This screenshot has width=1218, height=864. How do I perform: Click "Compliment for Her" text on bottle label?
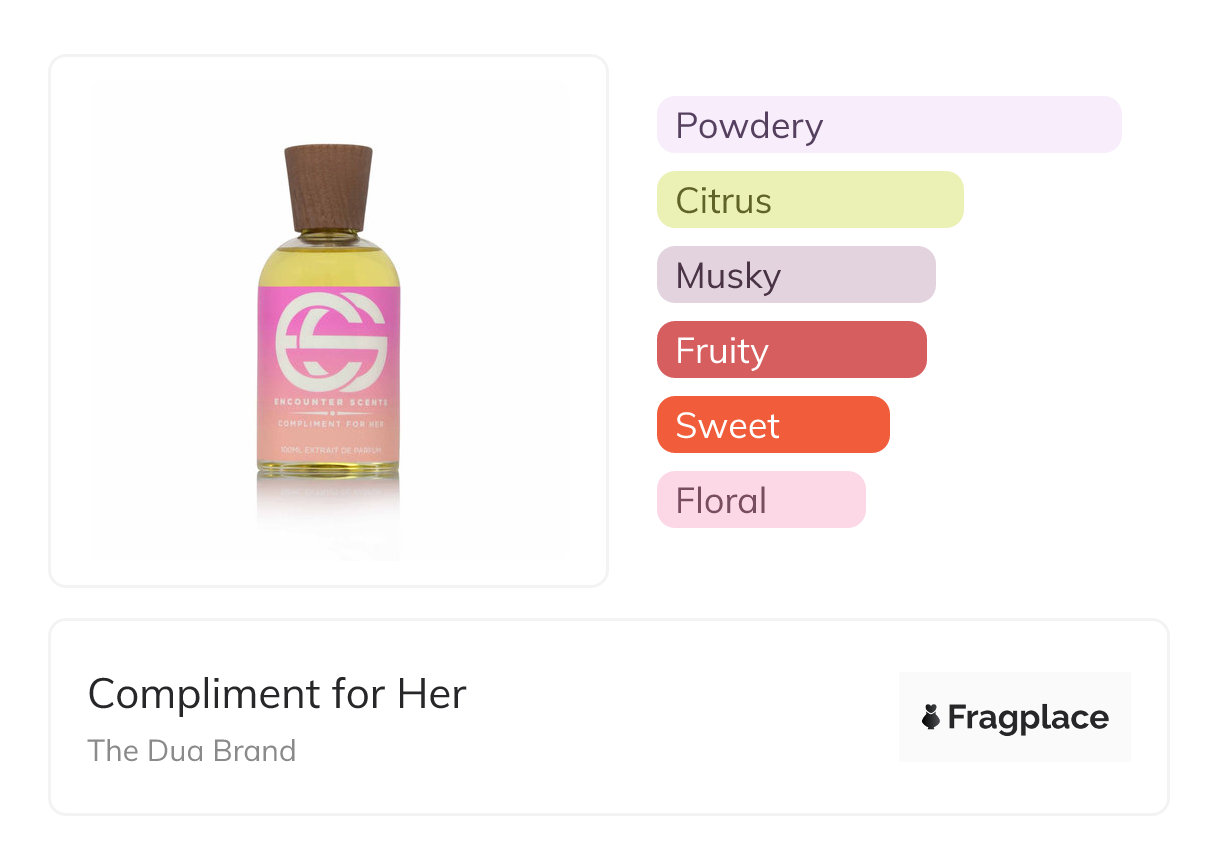330,425
